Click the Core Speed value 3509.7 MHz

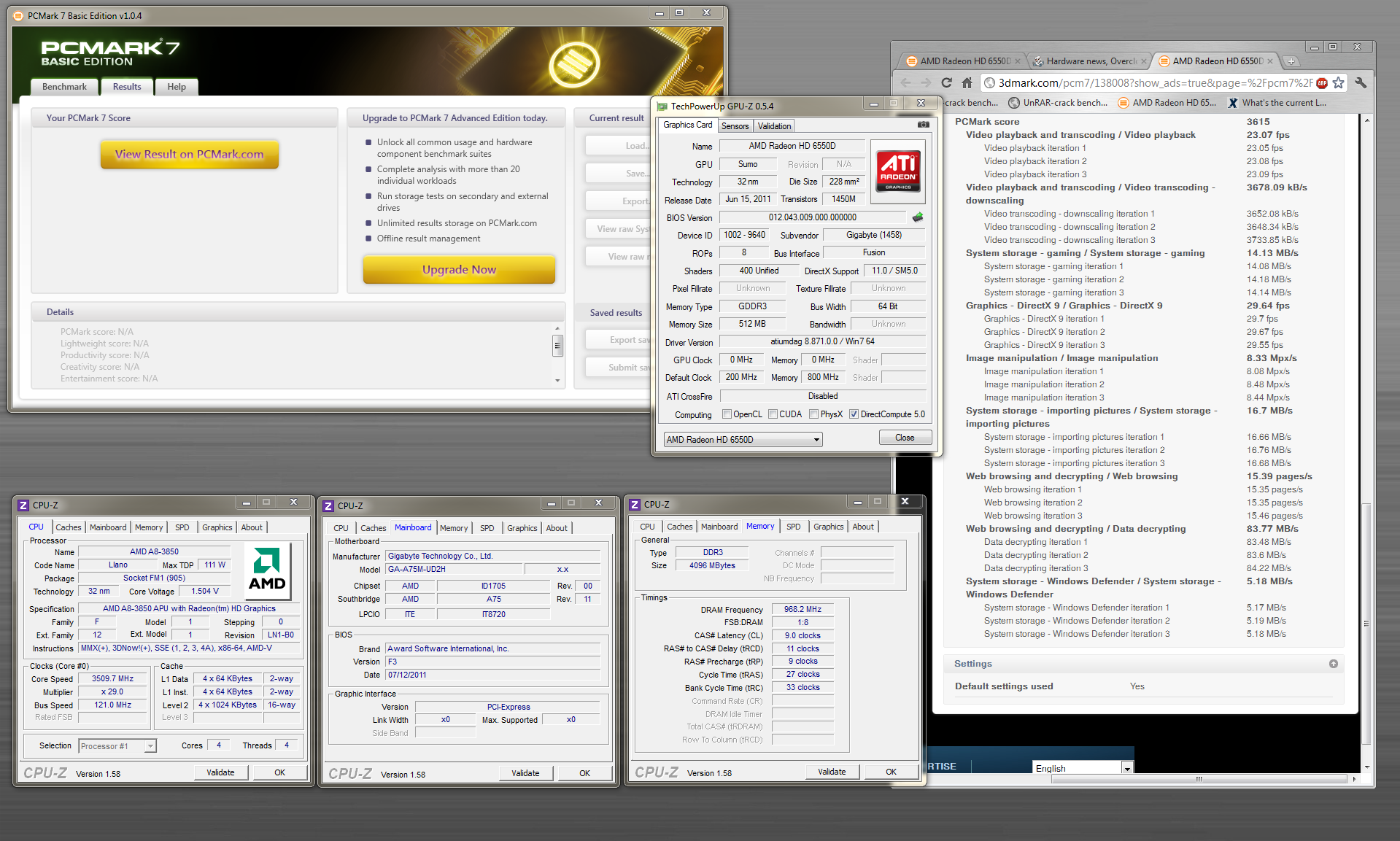coord(113,679)
